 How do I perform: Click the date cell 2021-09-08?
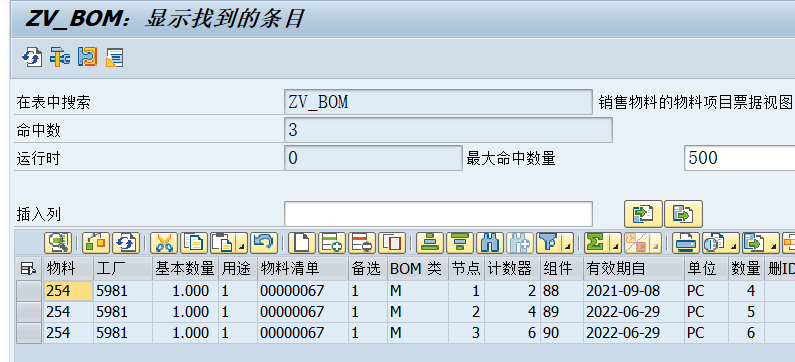click(634, 291)
